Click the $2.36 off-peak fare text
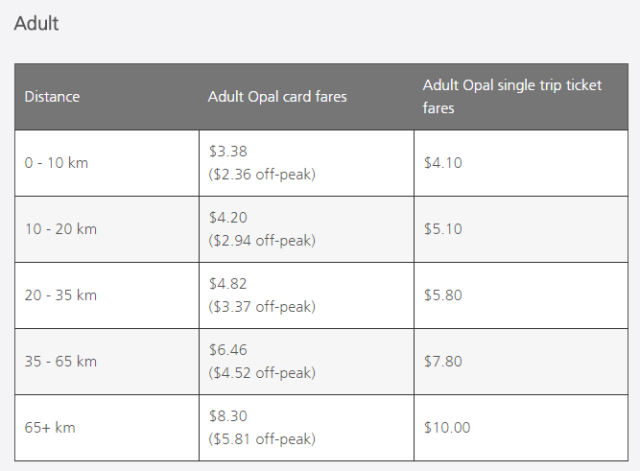The image size is (640, 471). coord(262,174)
